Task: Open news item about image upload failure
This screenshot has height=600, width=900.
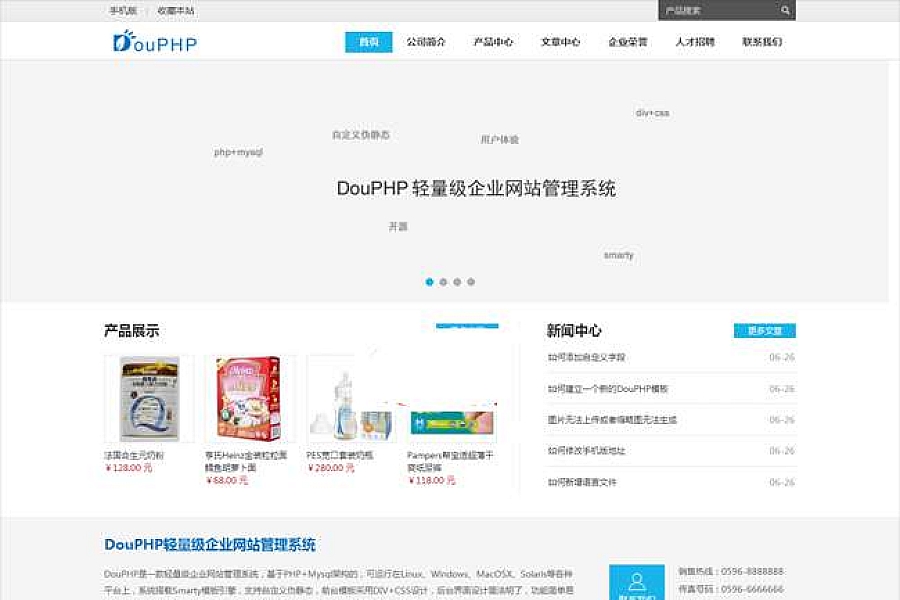Action: click(x=612, y=420)
